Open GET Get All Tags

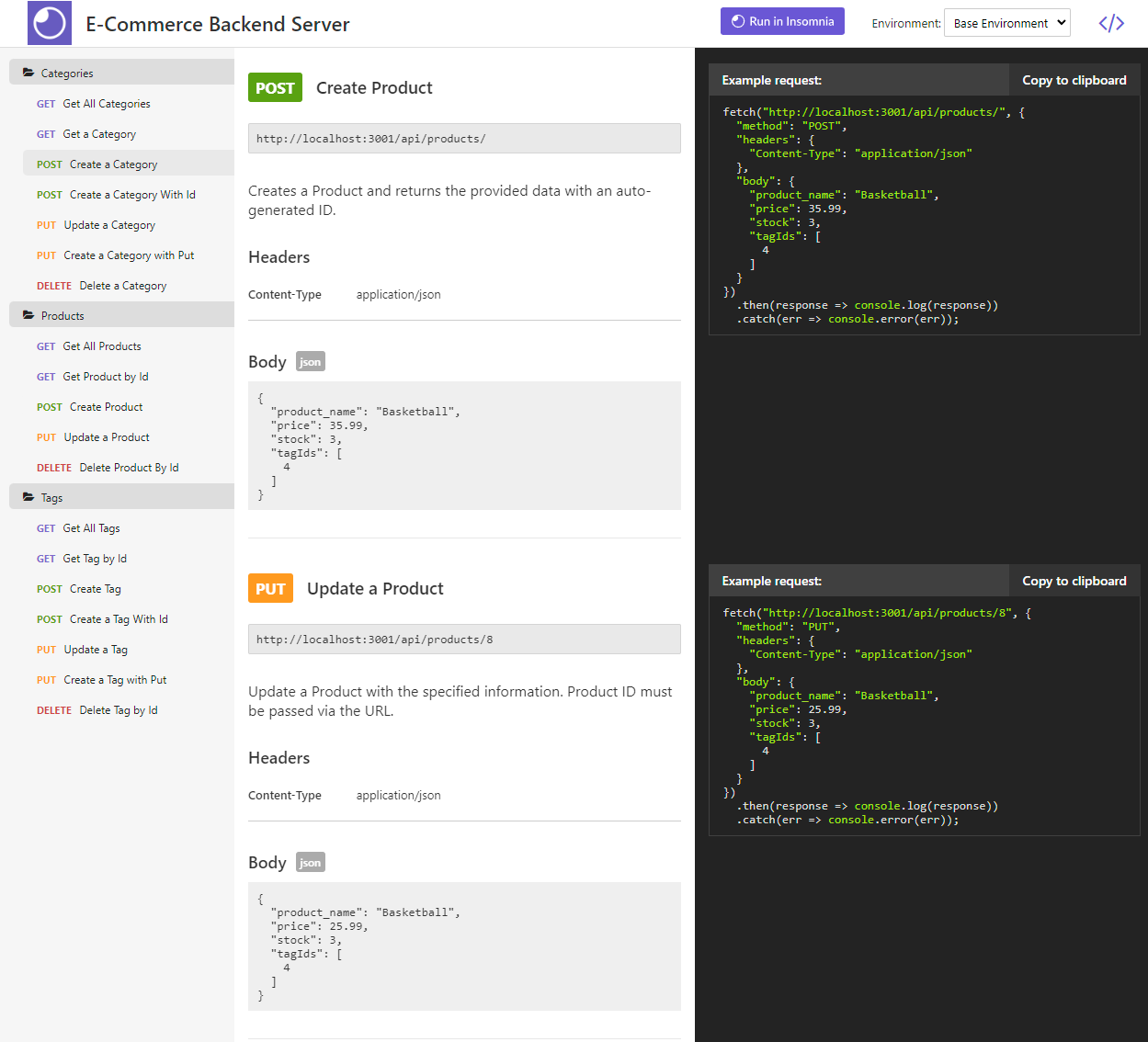pos(129,528)
